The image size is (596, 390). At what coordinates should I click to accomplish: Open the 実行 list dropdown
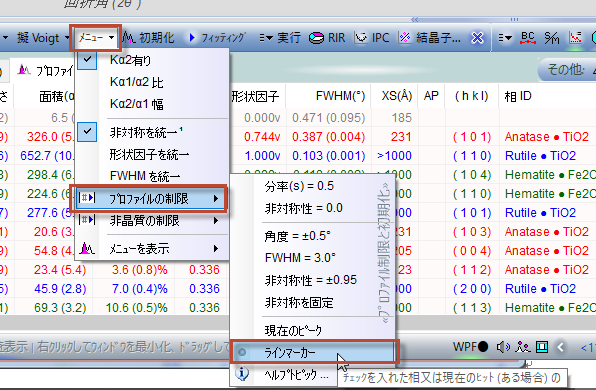click(280, 38)
